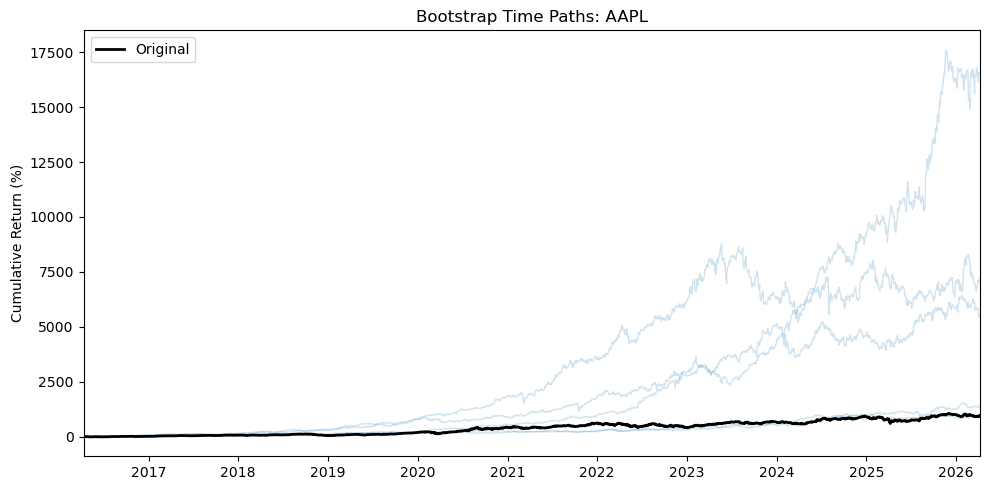Click the 2500 y-axis tick label

pyautogui.click(x=57, y=382)
